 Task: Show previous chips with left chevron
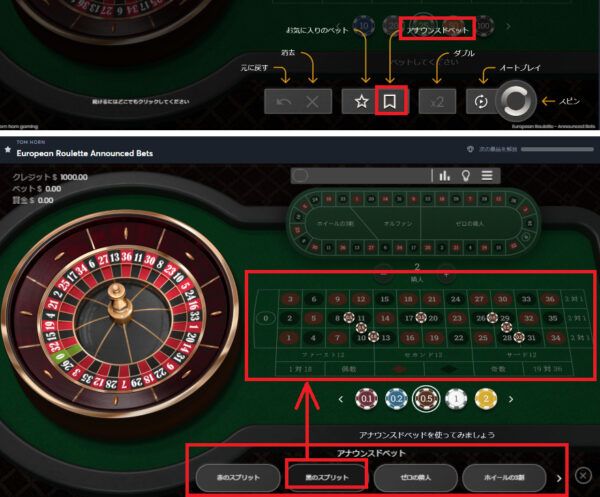coord(341,399)
